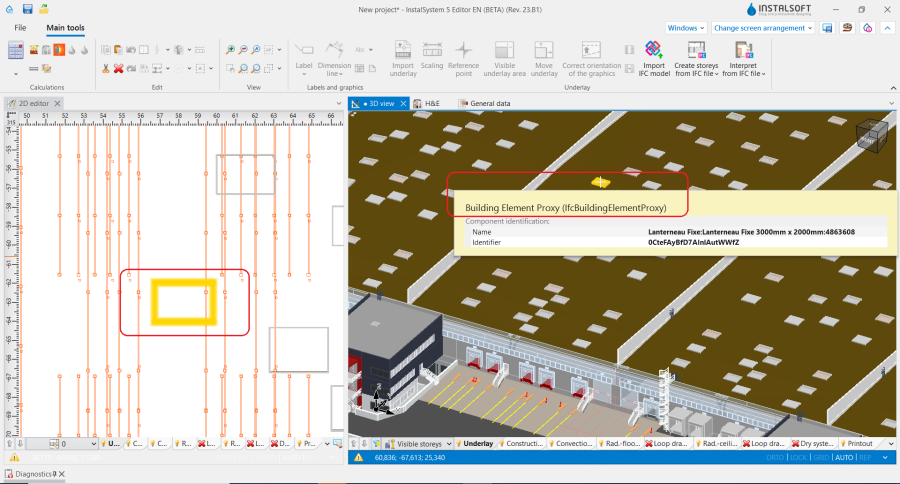Open the General data tab
Screen dimensions: 900x484
(485, 103)
